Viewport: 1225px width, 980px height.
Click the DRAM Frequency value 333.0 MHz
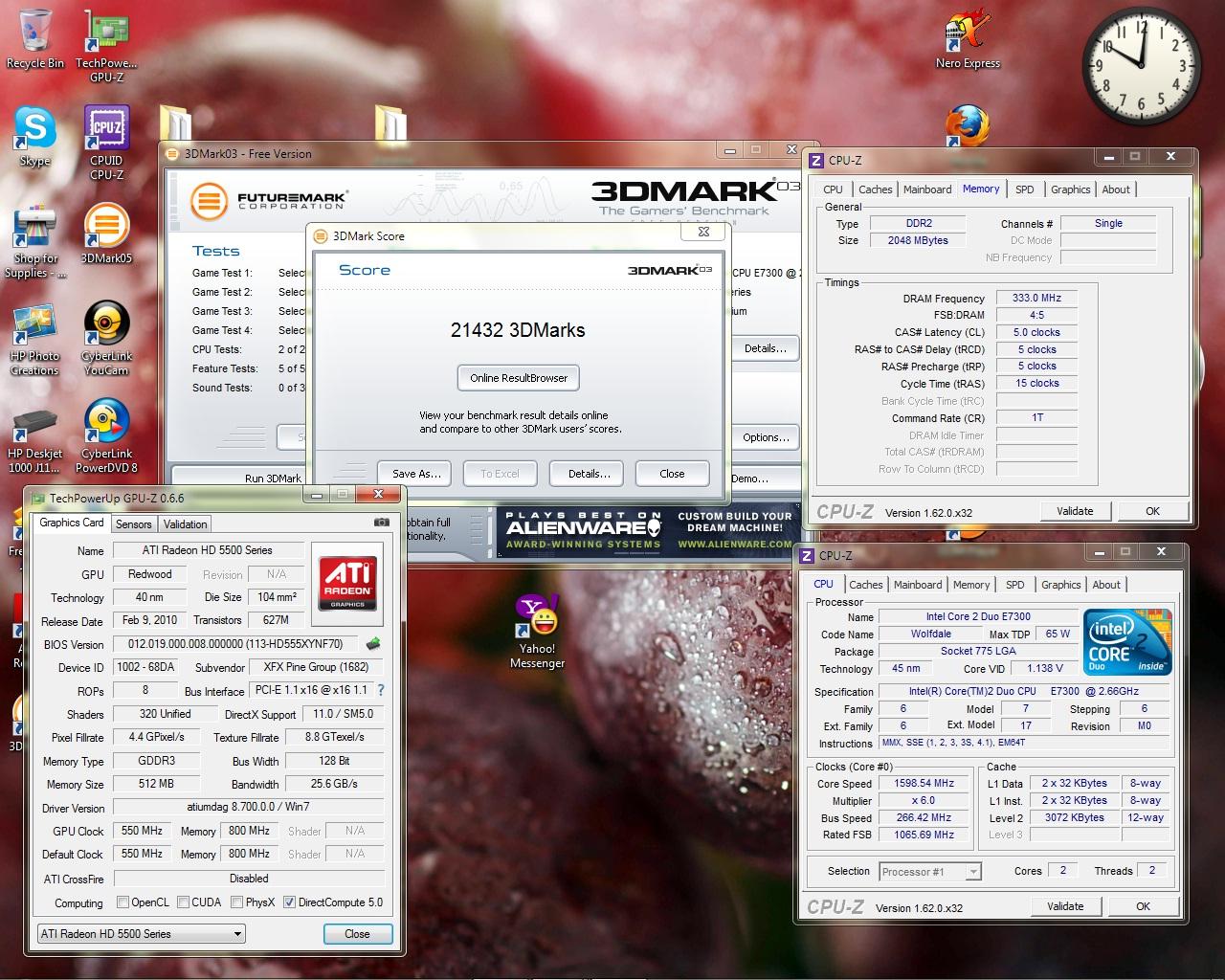1036,298
